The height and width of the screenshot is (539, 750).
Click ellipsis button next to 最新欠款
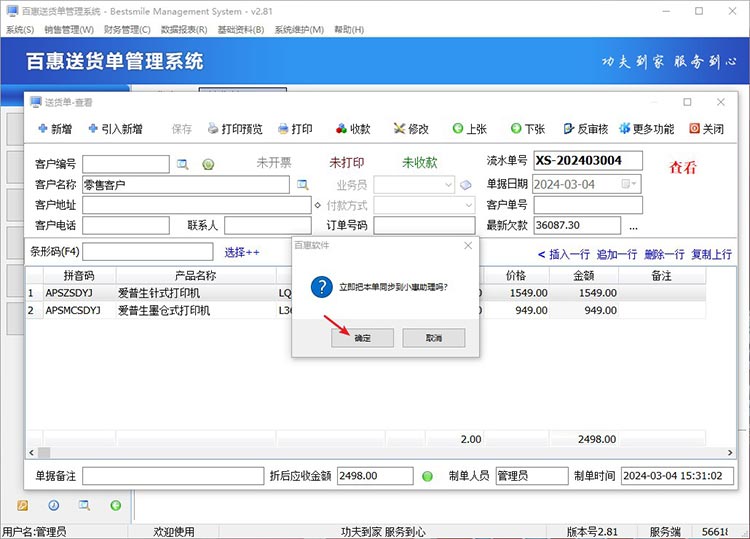click(633, 227)
